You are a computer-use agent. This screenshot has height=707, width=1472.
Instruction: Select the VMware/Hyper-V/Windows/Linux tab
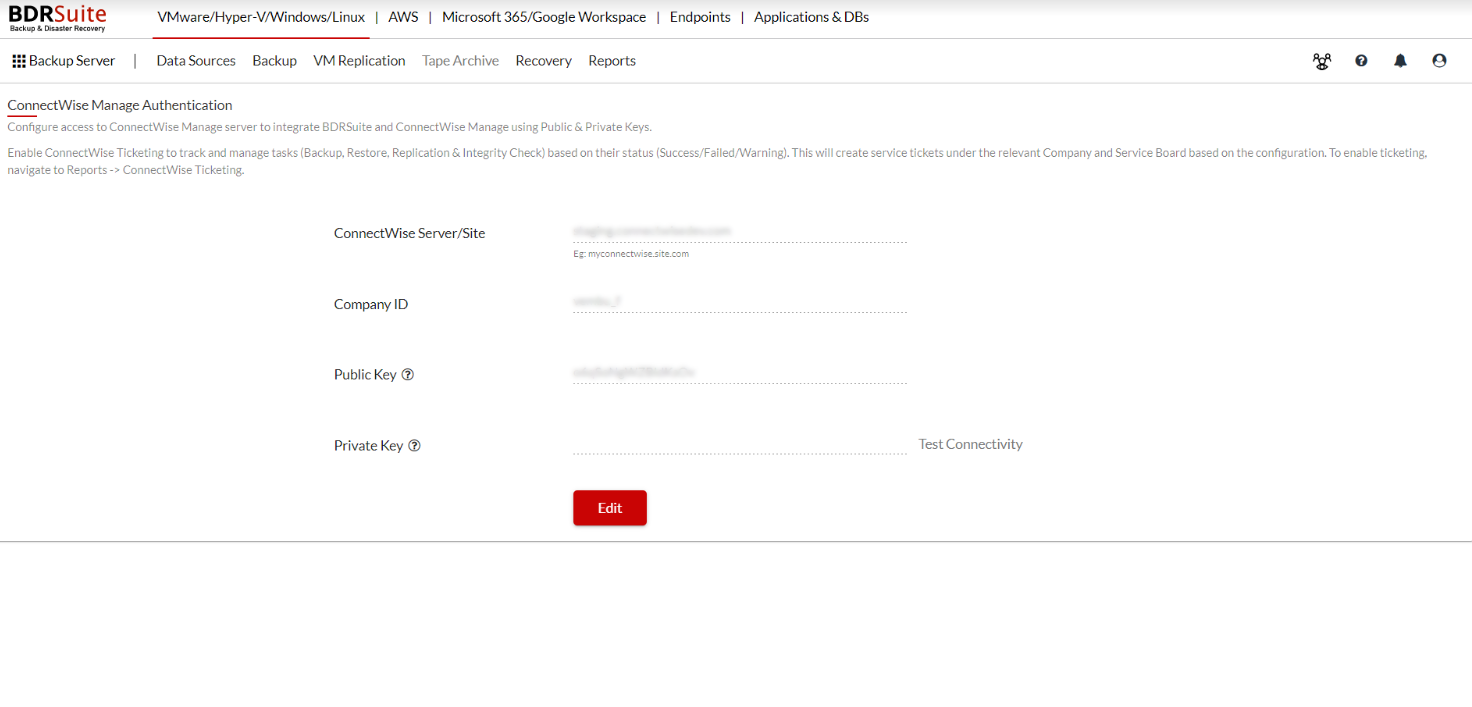point(261,17)
